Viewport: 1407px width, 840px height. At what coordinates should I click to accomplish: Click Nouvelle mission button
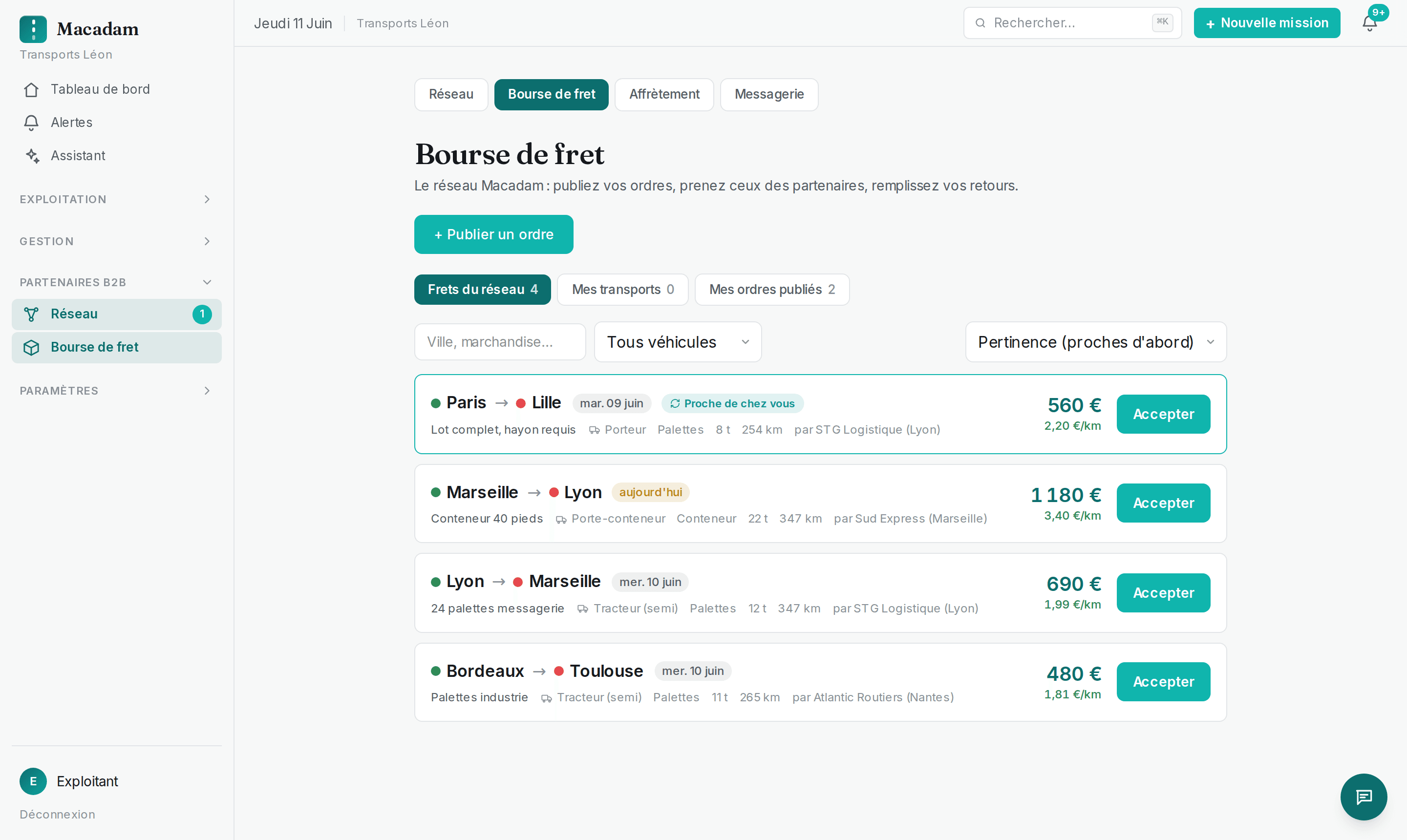click(x=1267, y=22)
